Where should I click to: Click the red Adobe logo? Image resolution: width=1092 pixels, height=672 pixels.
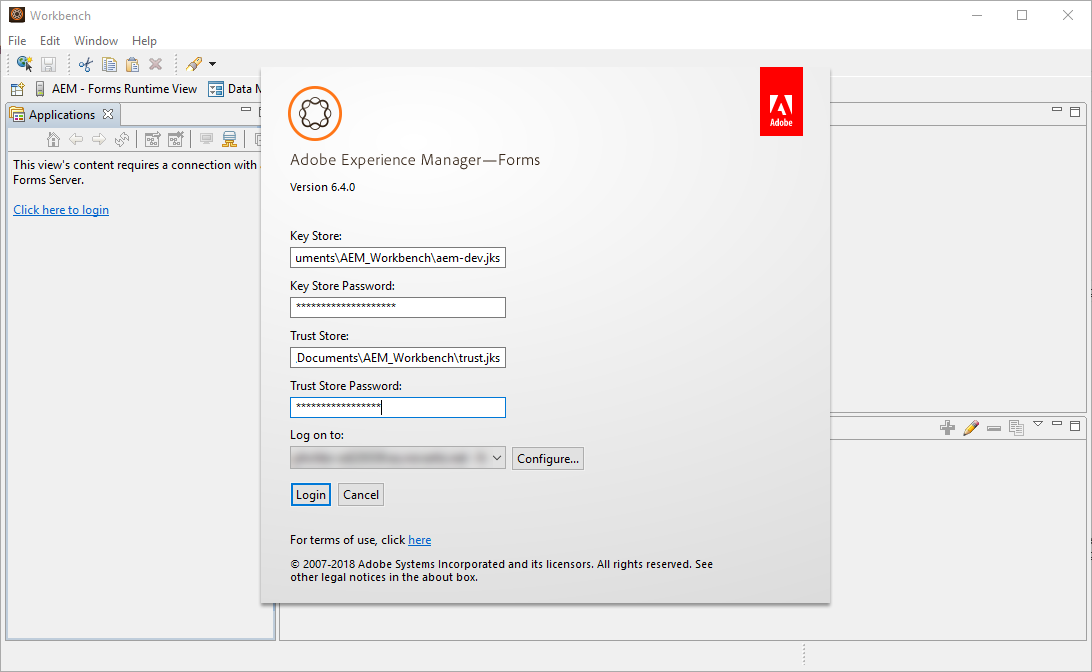pyautogui.click(x=781, y=102)
